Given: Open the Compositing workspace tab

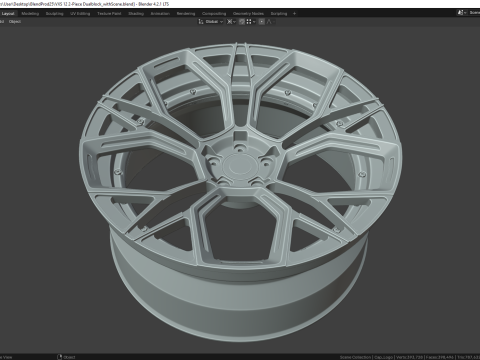Looking at the screenshot, I should pyautogui.click(x=214, y=14).
